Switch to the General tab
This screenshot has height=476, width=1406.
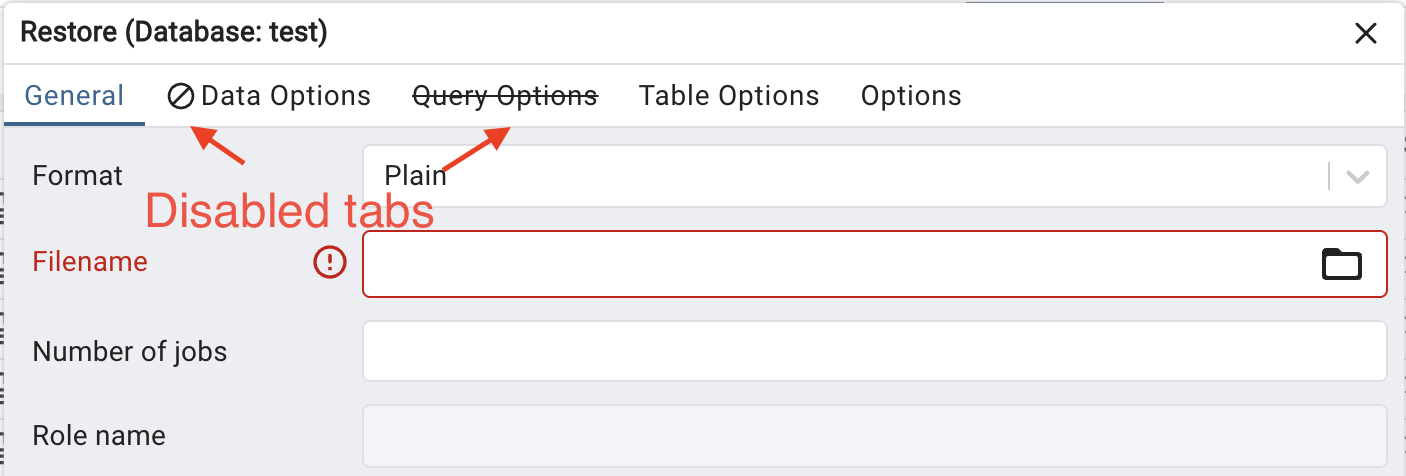[74, 96]
